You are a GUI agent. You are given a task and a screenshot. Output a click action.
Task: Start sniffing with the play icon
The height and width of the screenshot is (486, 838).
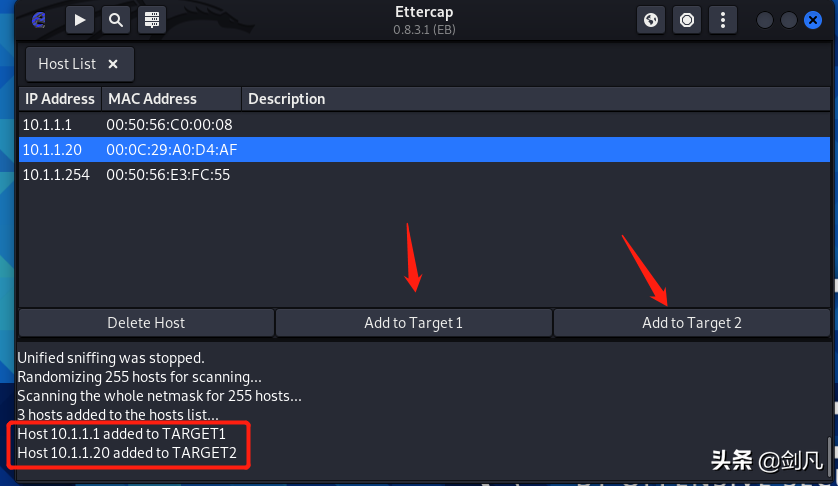click(x=80, y=20)
